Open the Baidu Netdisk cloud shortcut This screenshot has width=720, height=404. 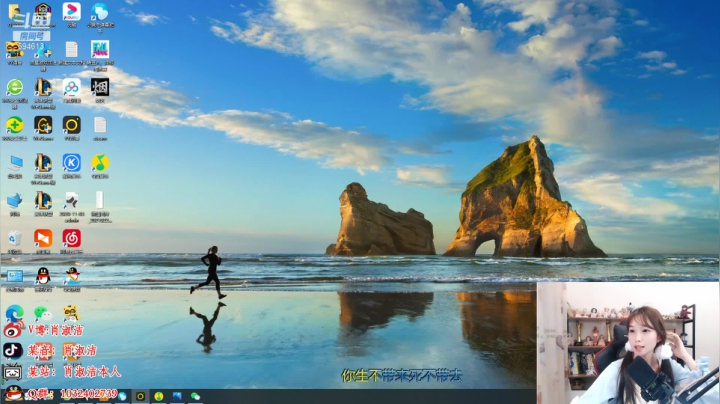point(72,87)
